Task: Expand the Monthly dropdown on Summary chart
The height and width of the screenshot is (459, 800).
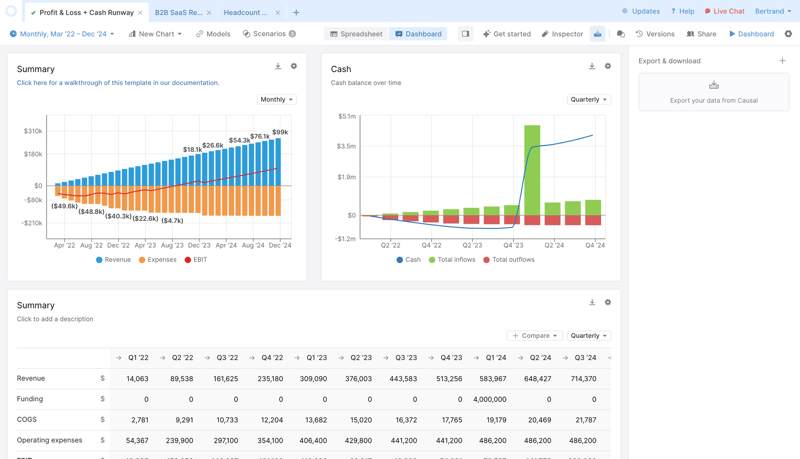Action: [277, 100]
